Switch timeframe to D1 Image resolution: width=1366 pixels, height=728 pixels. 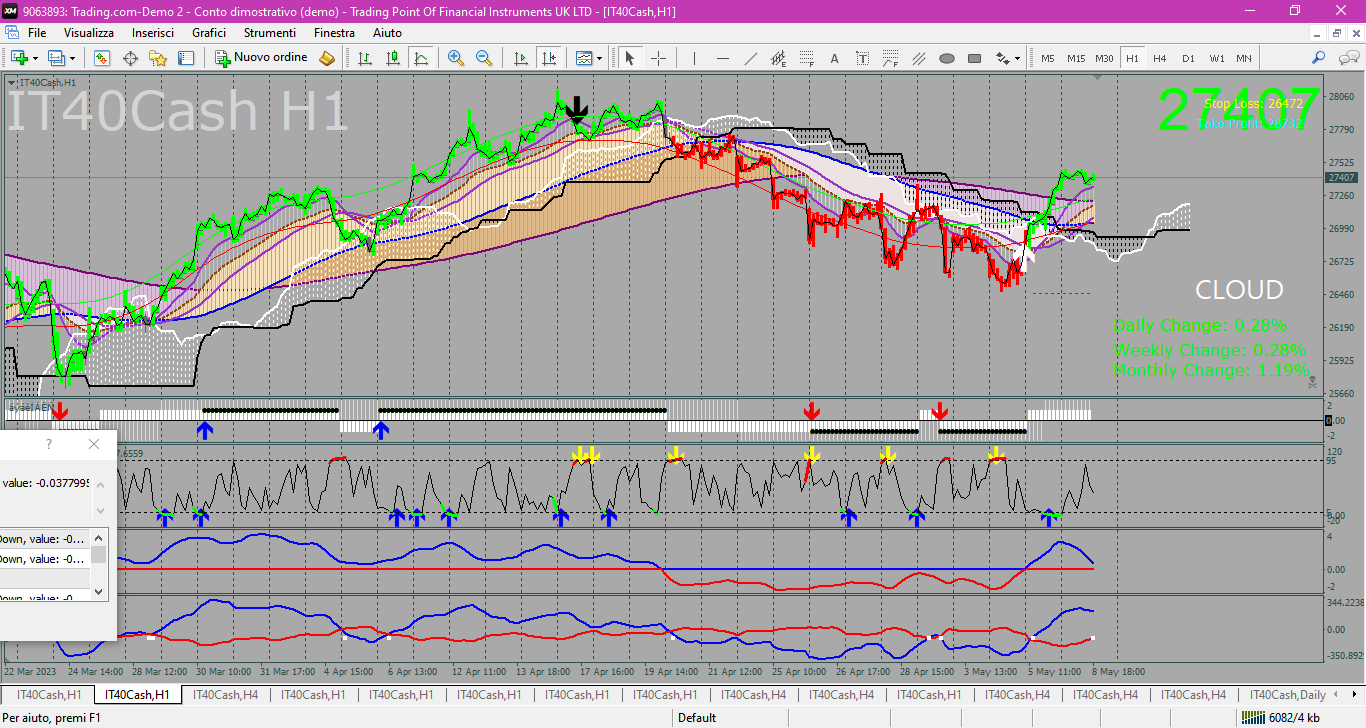pyautogui.click(x=1188, y=58)
